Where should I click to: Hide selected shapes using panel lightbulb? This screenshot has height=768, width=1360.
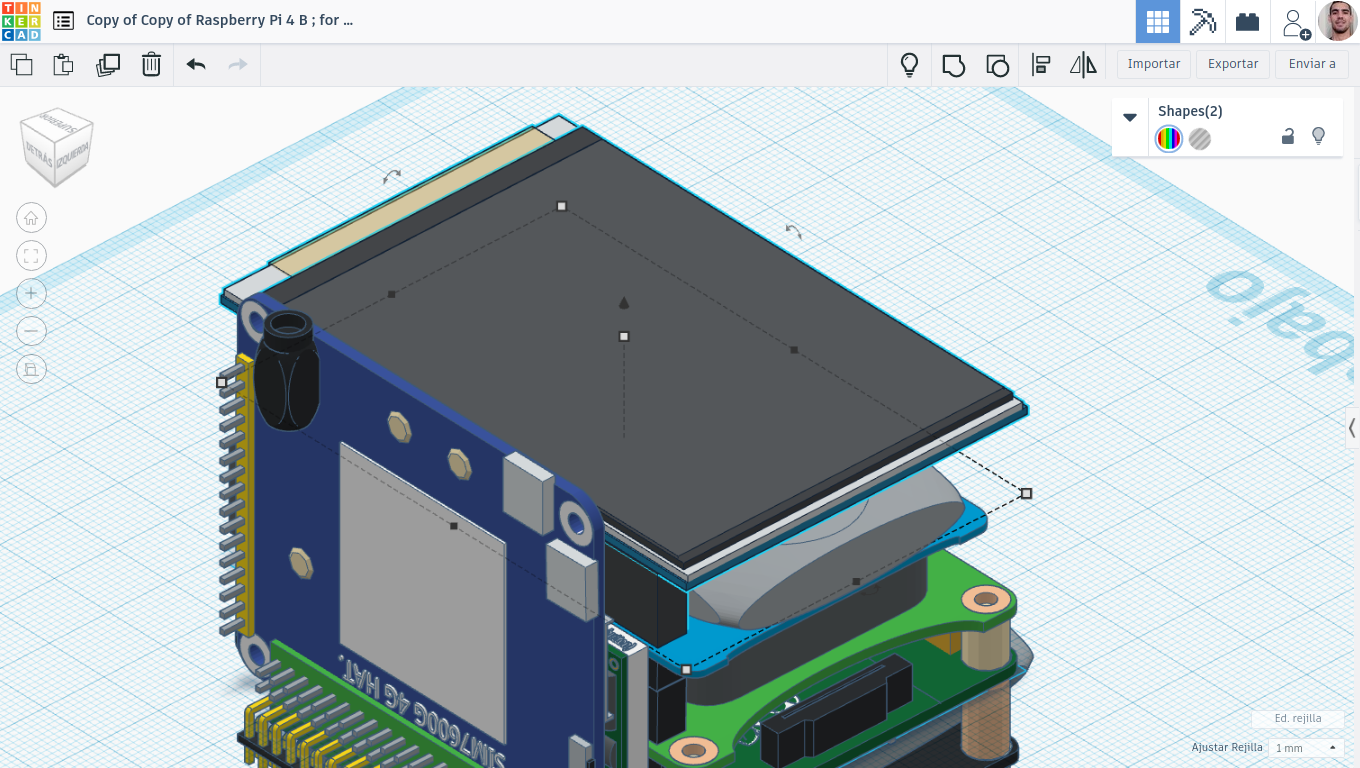(x=1318, y=136)
